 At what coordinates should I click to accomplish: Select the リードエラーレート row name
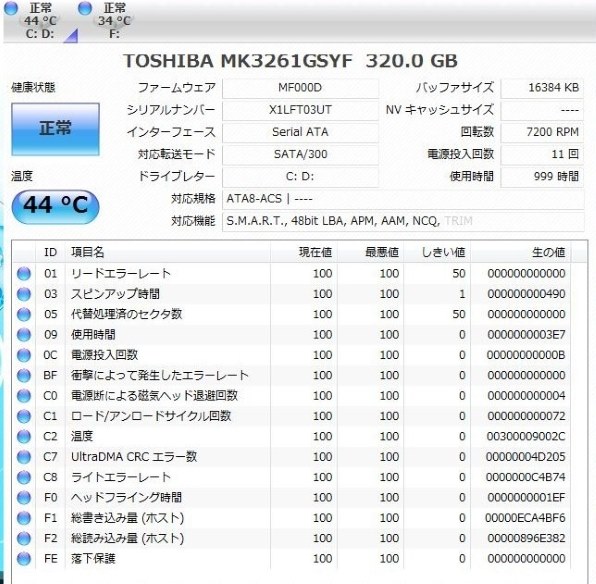121,274
